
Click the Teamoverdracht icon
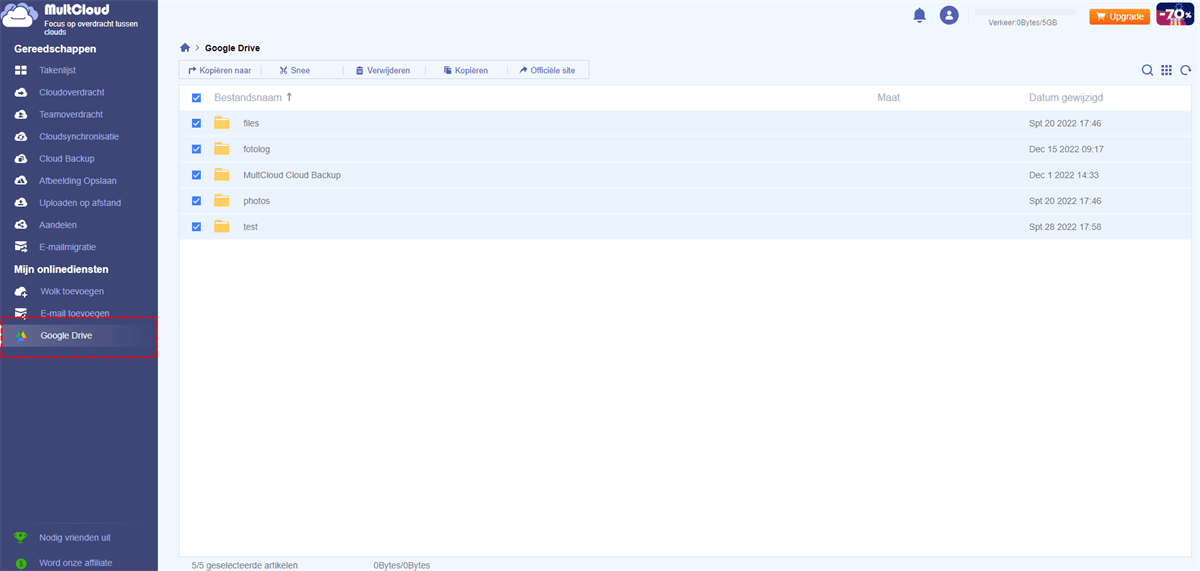(21, 114)
